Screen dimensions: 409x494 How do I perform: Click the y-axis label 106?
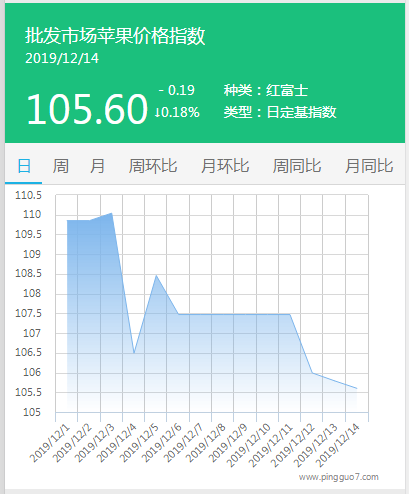click(x=32, y=372)
